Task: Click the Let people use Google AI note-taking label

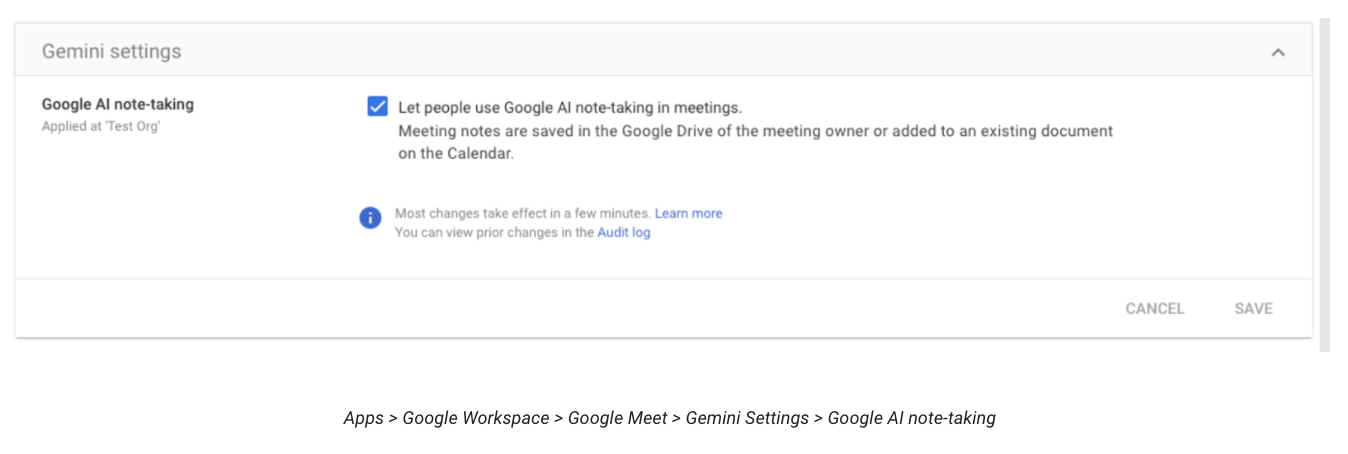Action: 570,107
